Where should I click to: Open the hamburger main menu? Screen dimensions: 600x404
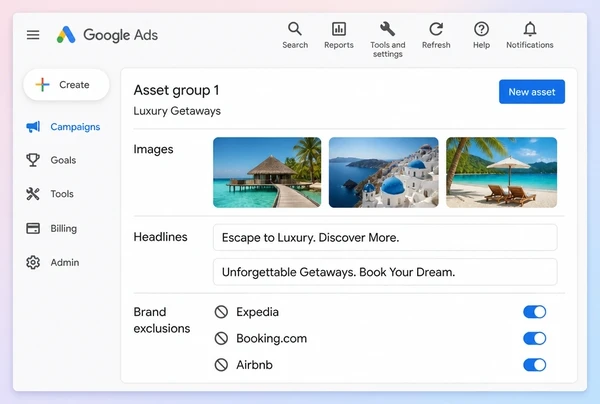point(33,35)
